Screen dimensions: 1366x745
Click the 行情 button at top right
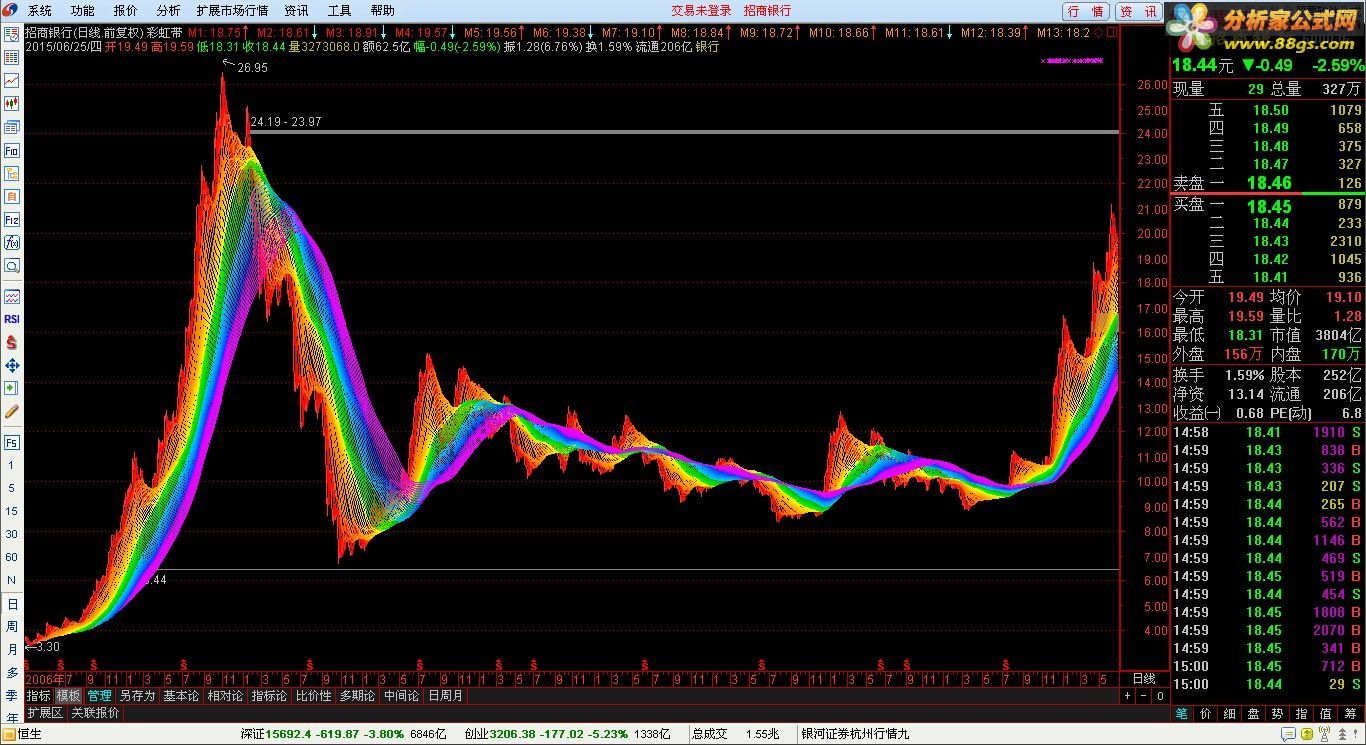tap(1086, 11)
